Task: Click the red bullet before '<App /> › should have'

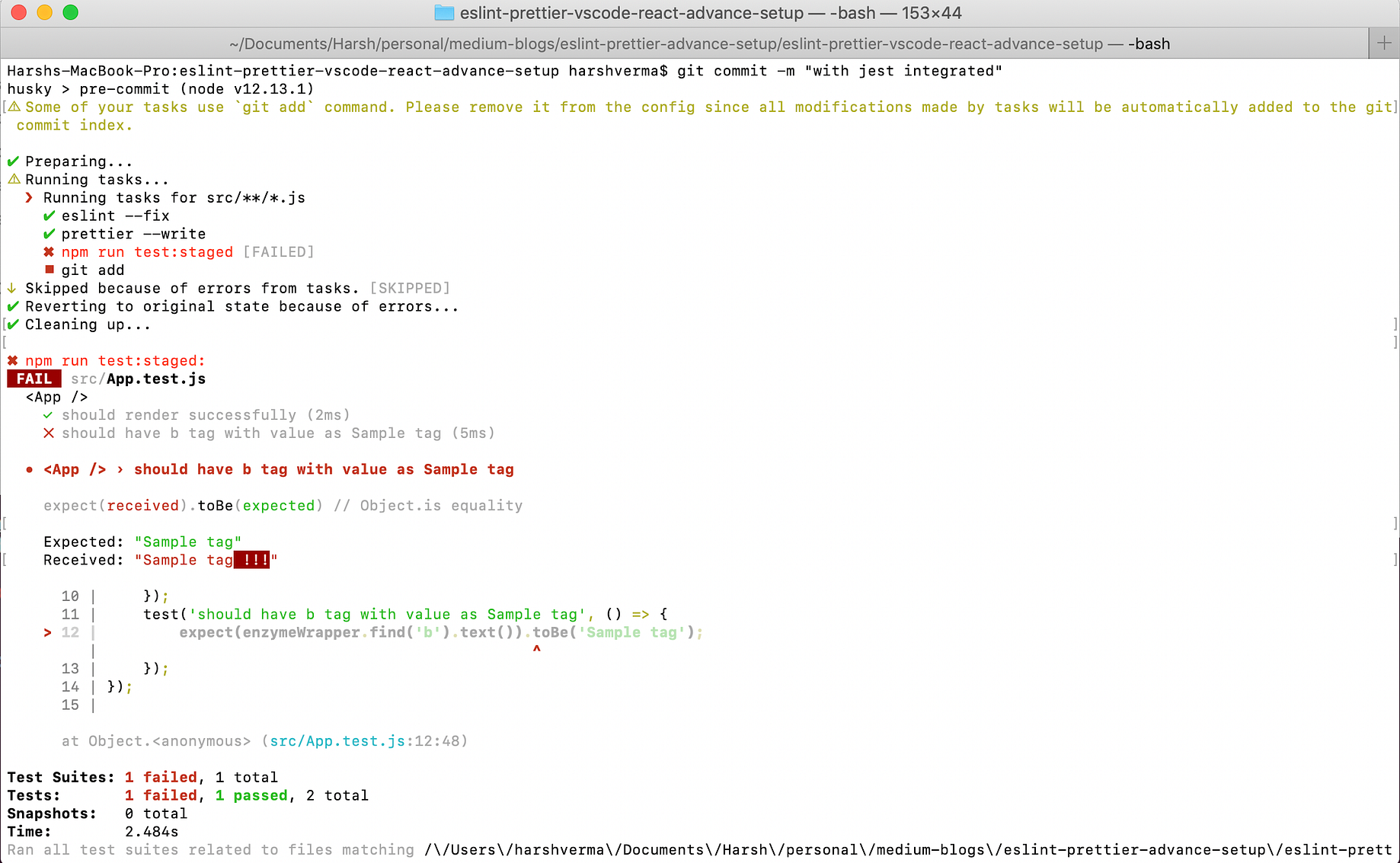Action: (30, 470)
